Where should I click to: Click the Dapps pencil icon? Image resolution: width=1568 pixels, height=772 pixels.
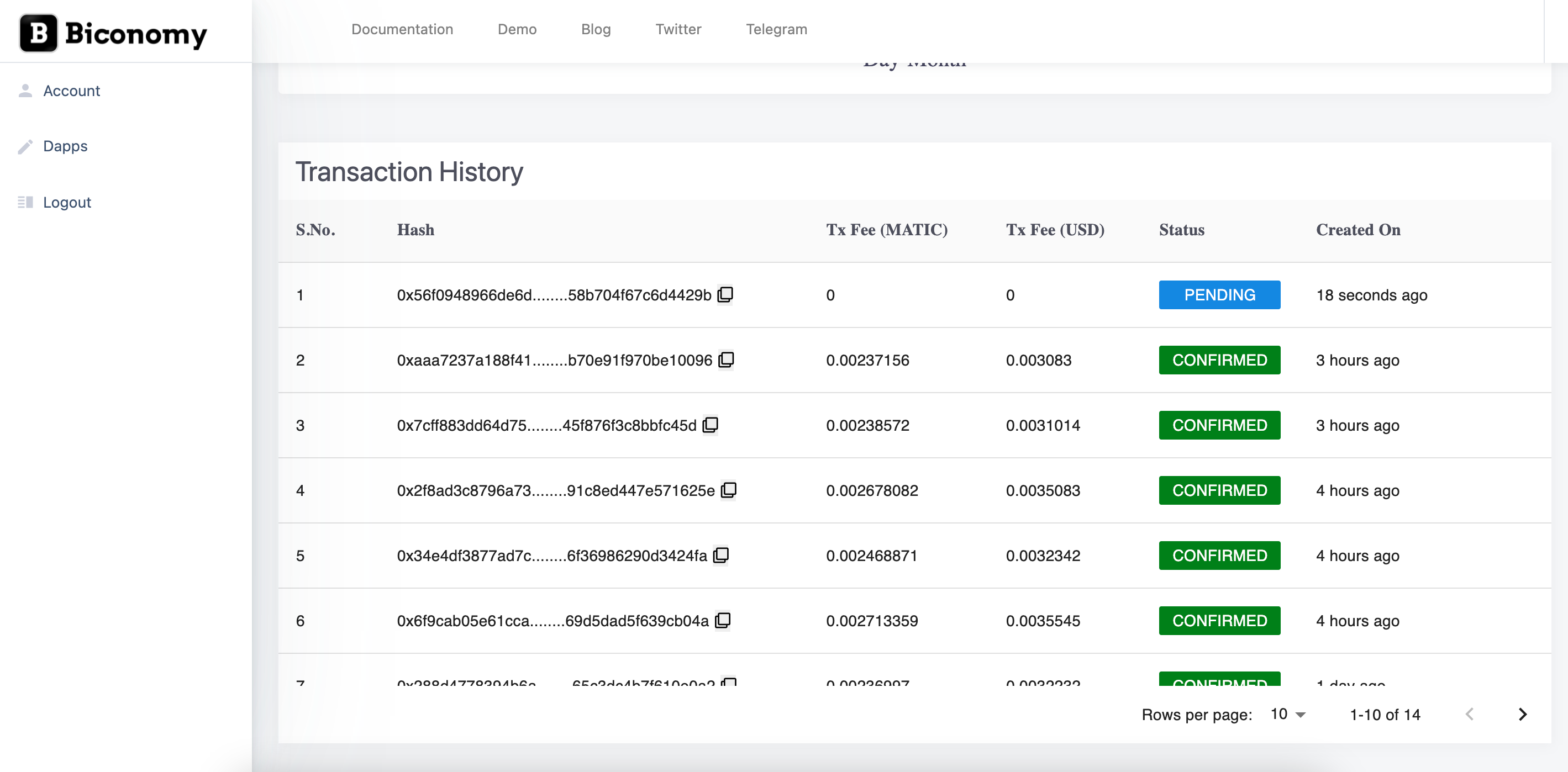[25, 146]
